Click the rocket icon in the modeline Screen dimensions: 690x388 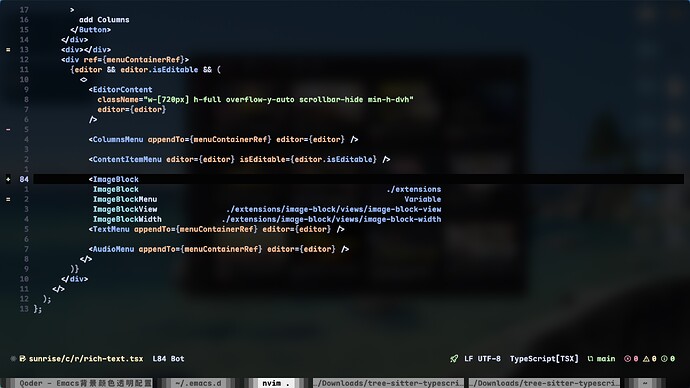(x=454, y=359)
